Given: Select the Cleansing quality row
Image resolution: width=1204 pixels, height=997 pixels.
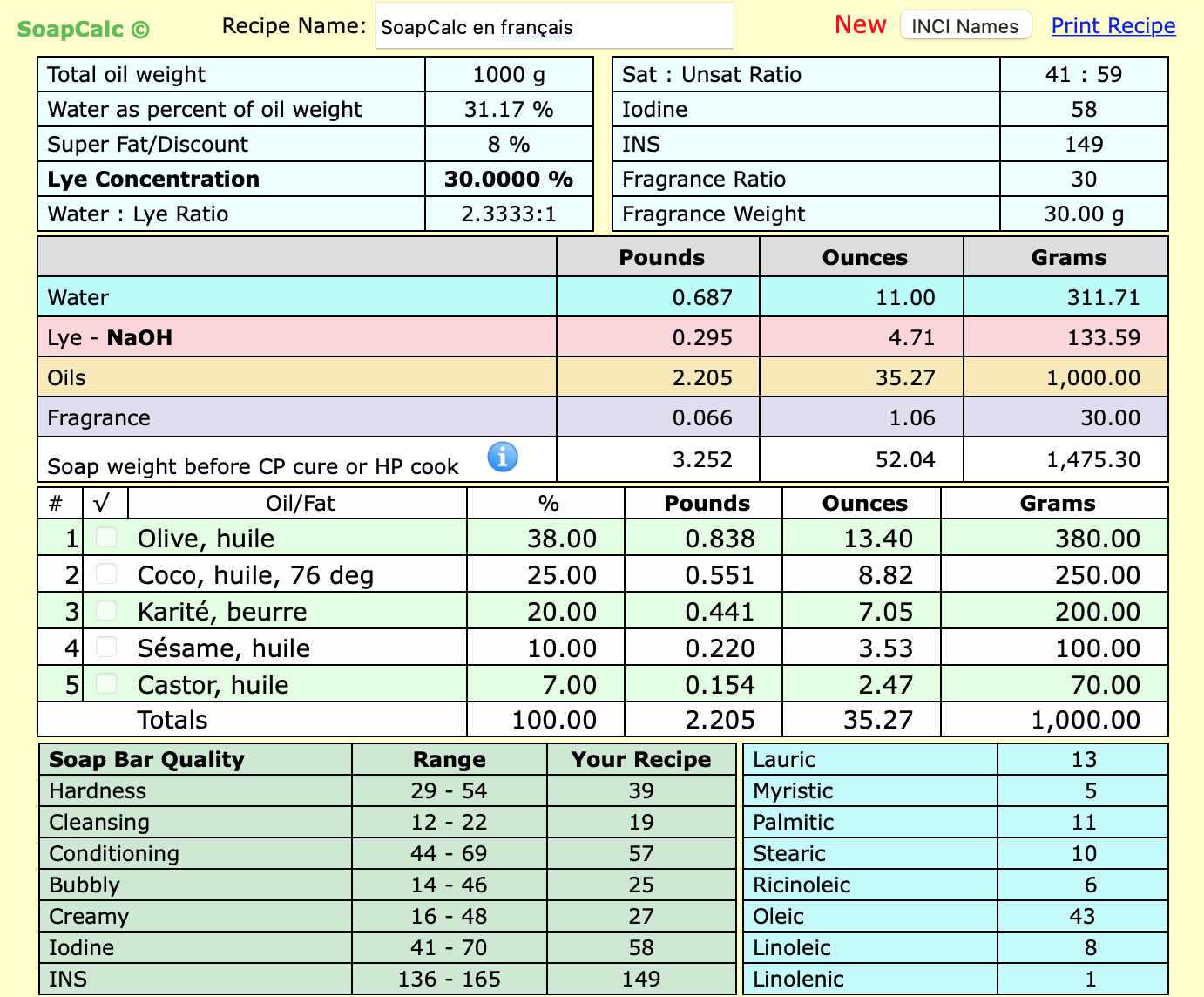Looking at the screenshot, I should click(x=99, y=823).
